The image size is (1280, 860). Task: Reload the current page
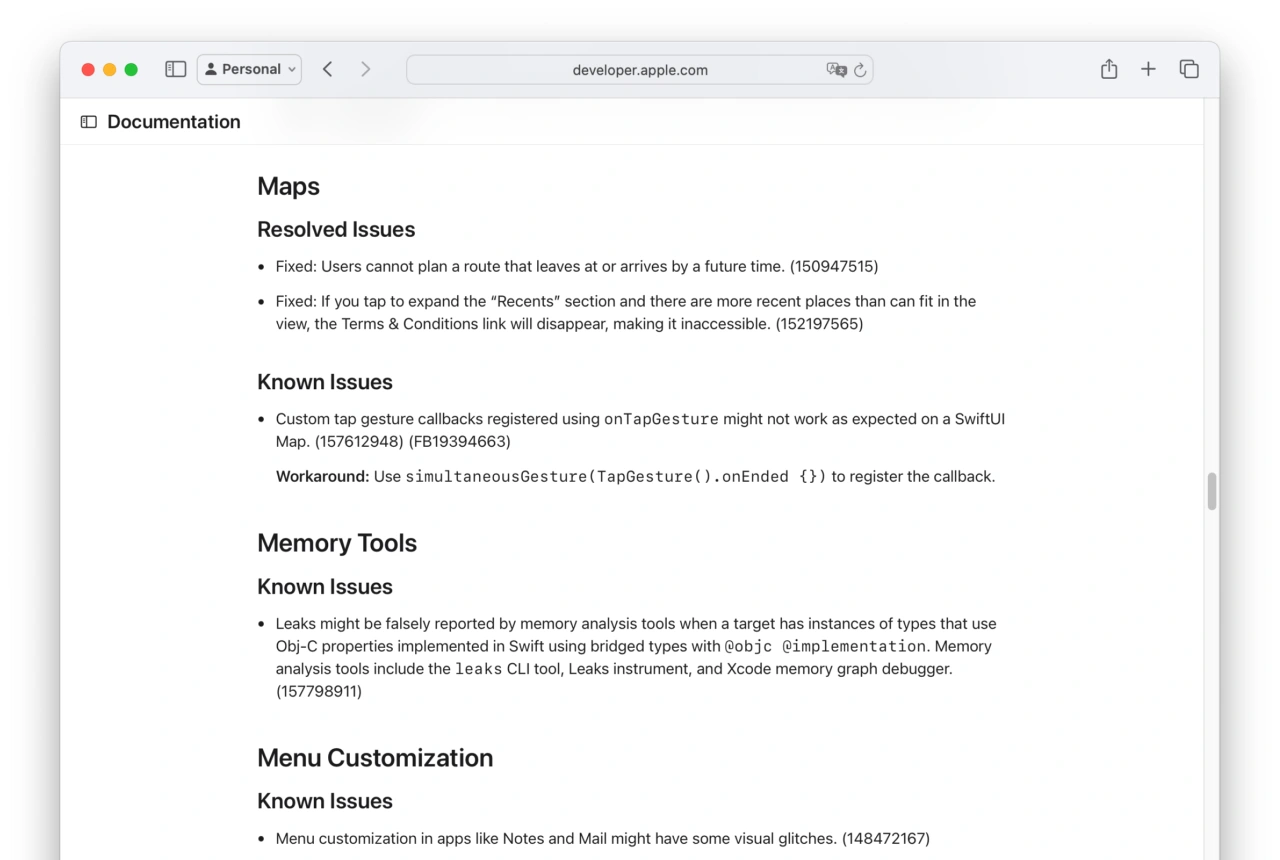point(860,70)
